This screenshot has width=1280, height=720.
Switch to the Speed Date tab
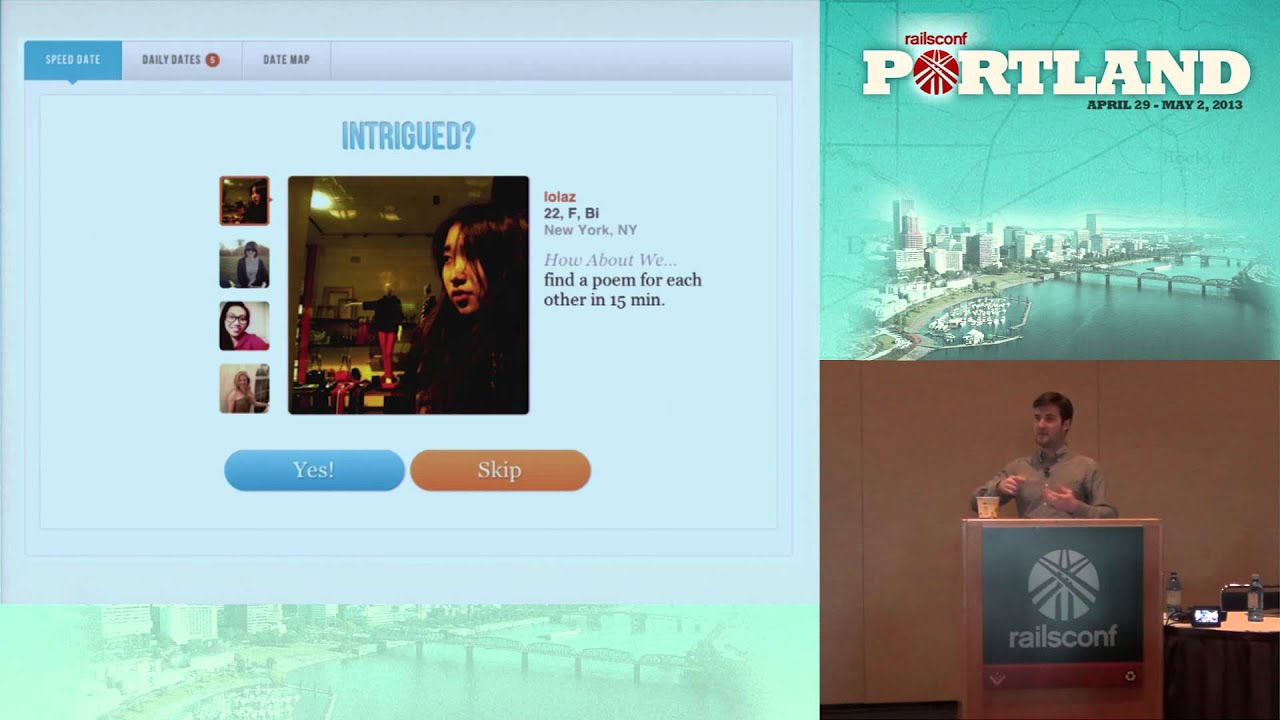[x=73, y=60]
